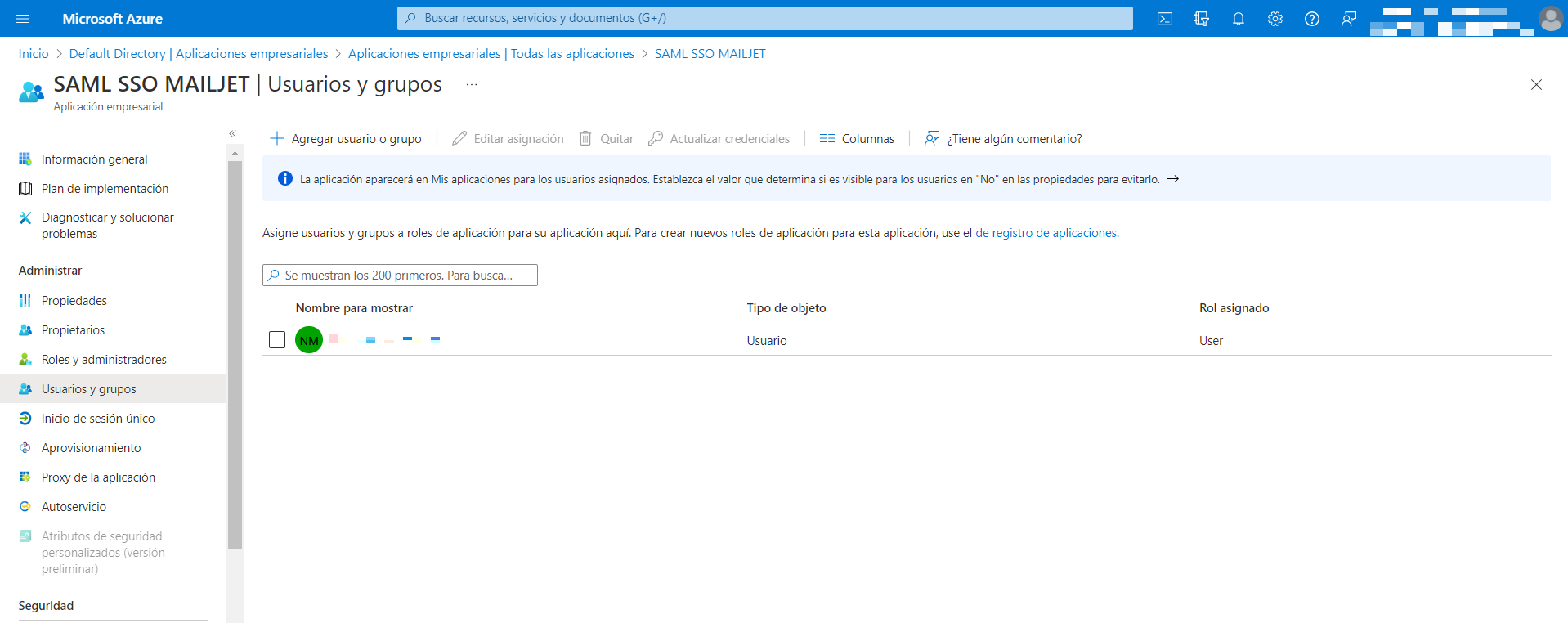
Task: Open Columnas options
Action: click(857, 139)
